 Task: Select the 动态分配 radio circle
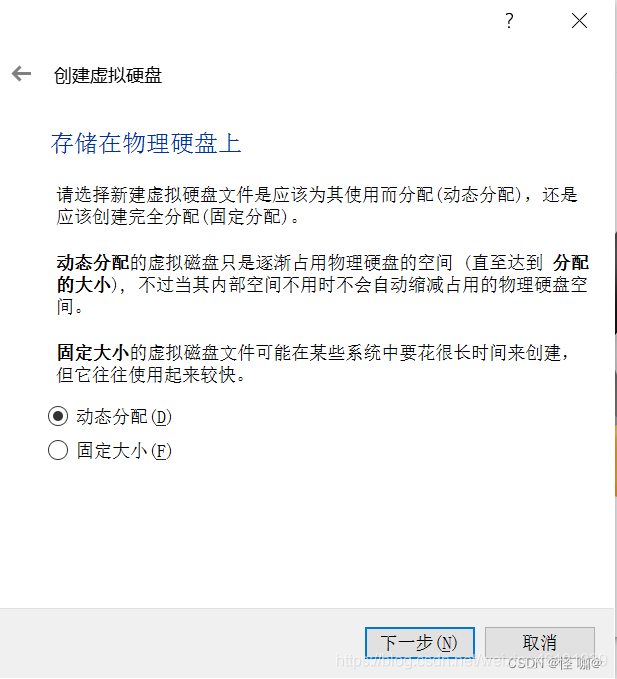coord(58,416)
